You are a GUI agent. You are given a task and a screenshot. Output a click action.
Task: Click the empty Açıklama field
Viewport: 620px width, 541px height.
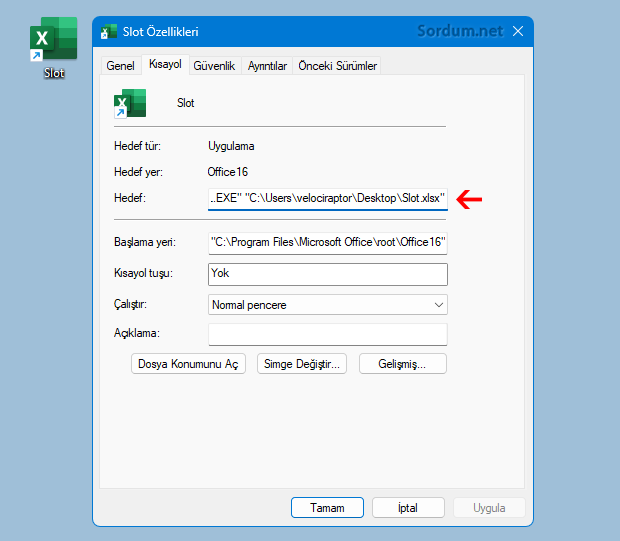328,335
